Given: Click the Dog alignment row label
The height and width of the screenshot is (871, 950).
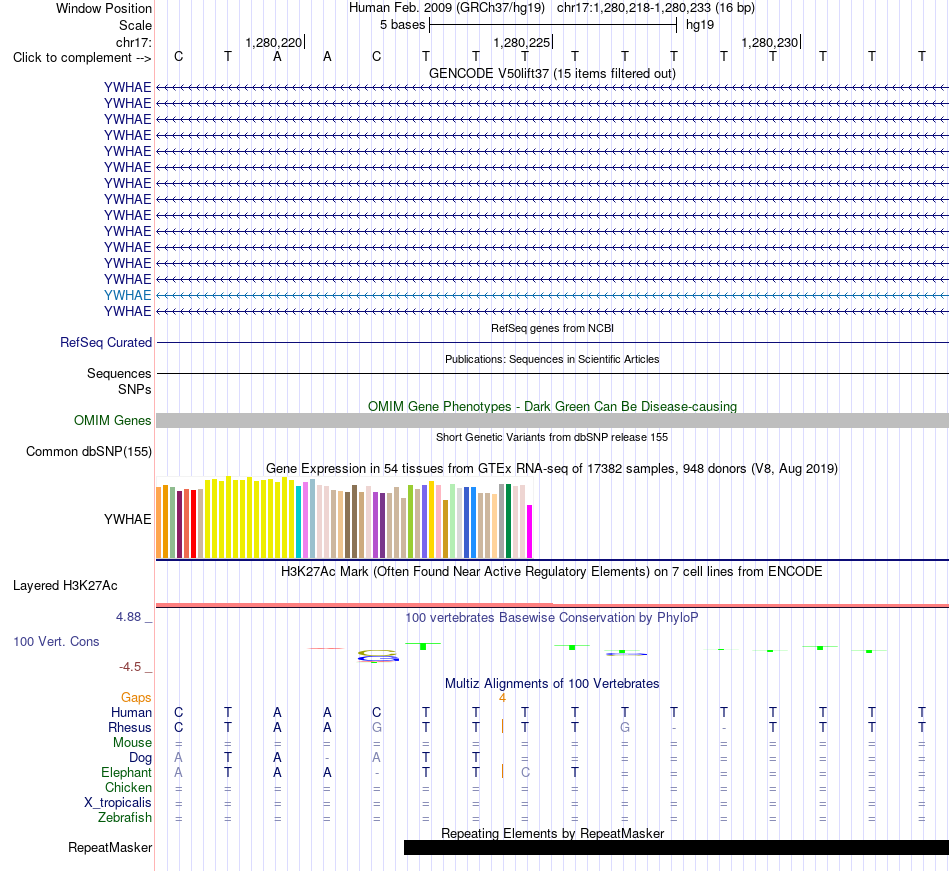Looking at the screenshot, I should coord(140,758).
